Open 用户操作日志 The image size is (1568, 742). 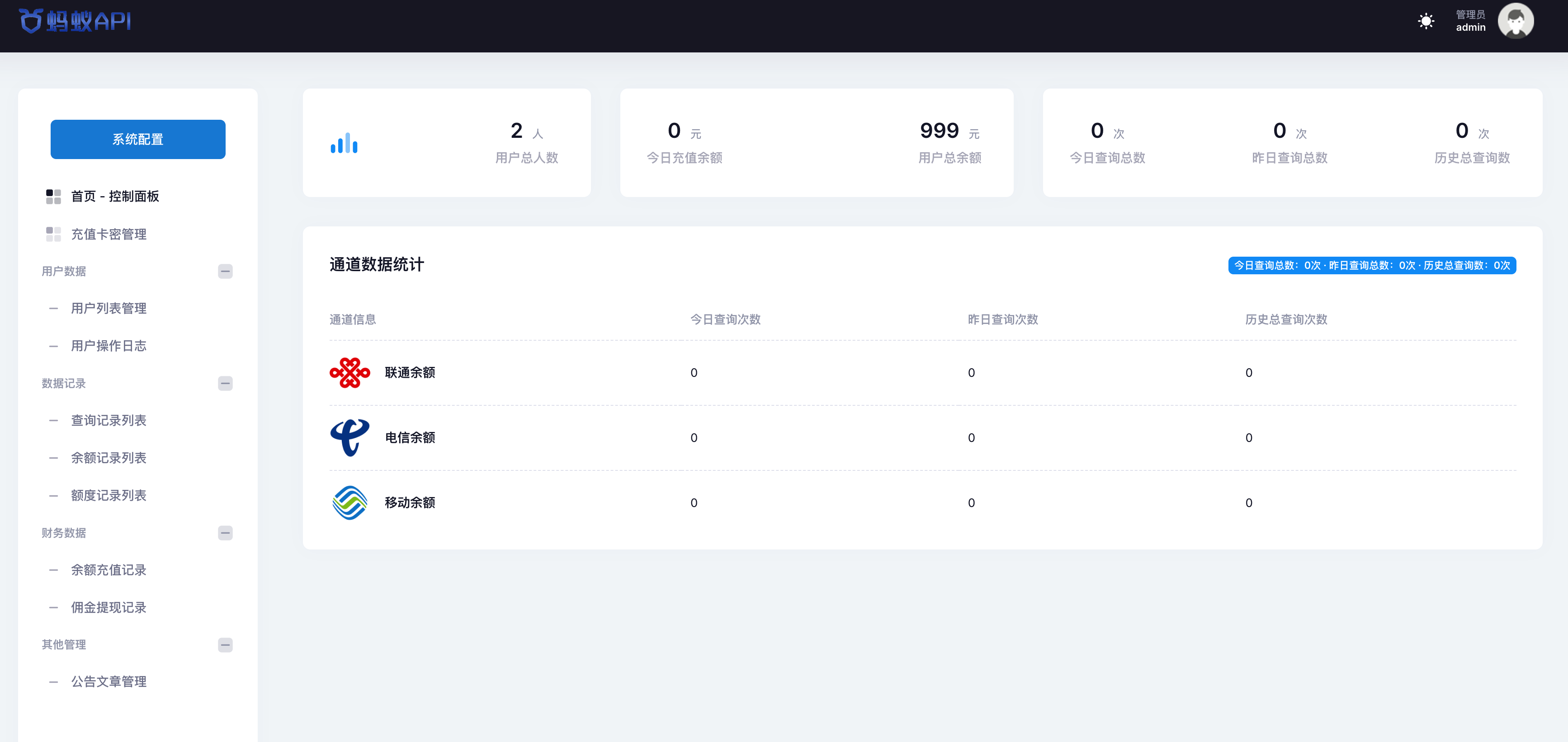click(109, 346)
